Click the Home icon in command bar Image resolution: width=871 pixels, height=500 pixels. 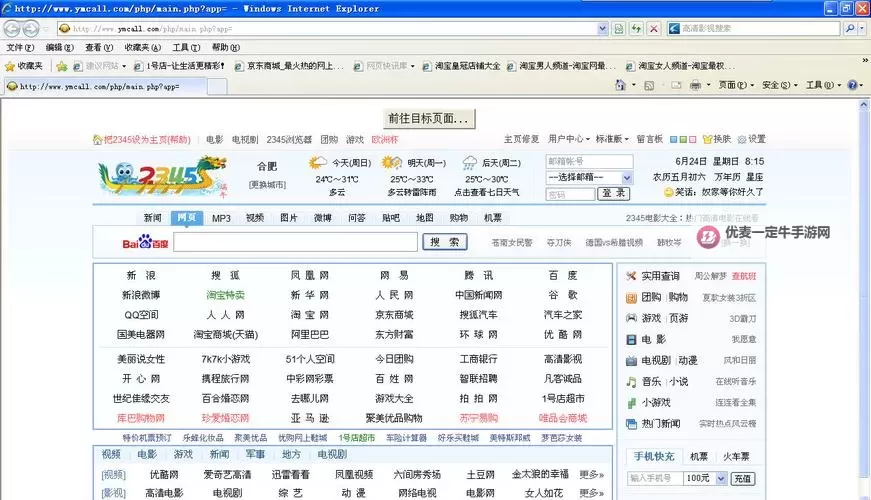(x=620, y=85)
